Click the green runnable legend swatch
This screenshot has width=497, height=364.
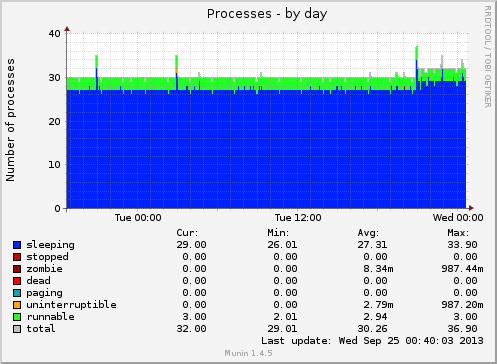(x=17, y=317)
